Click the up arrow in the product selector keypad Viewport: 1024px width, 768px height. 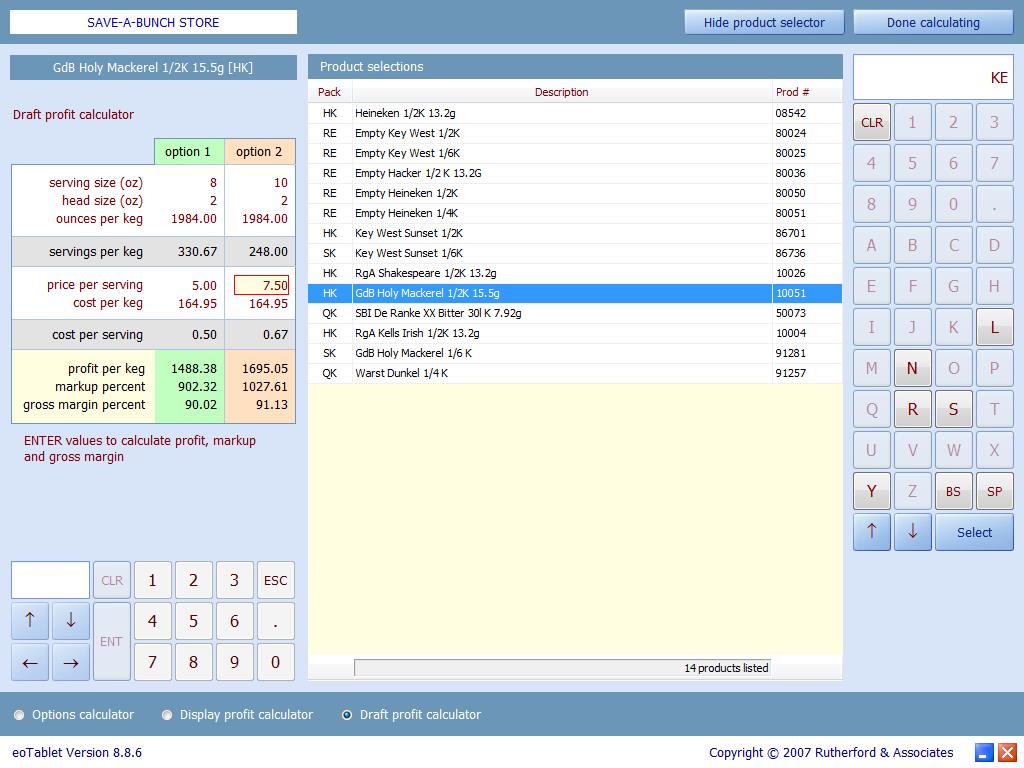(x=871, y=532)
